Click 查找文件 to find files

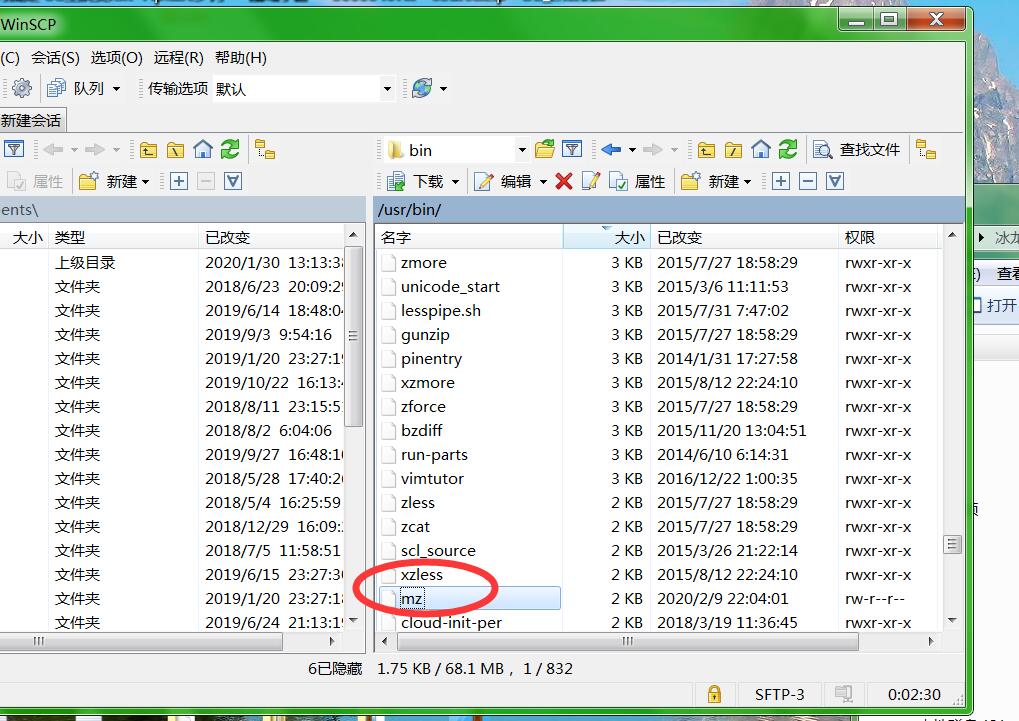coord(858,149)
